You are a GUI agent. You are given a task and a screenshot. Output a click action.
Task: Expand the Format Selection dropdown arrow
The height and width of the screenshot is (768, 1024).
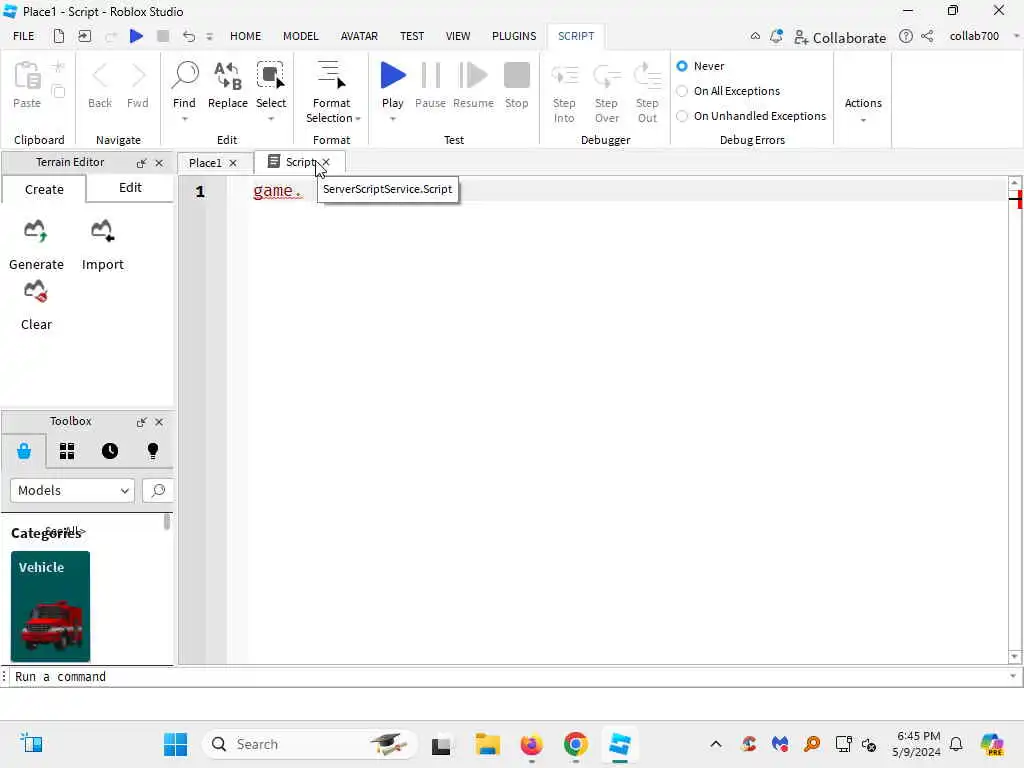coord(358,119)
